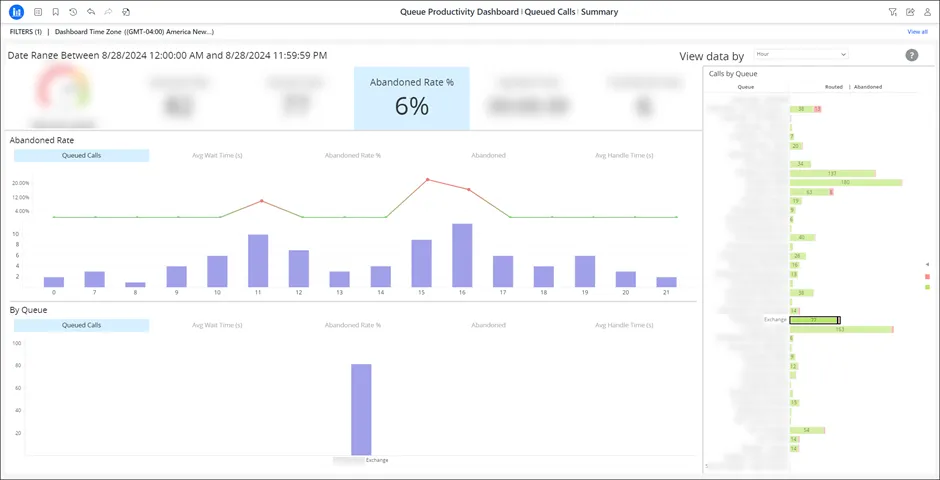Click the 163 bar in Calls by Queue
The image size is (940, 480).
click(842, 330)
